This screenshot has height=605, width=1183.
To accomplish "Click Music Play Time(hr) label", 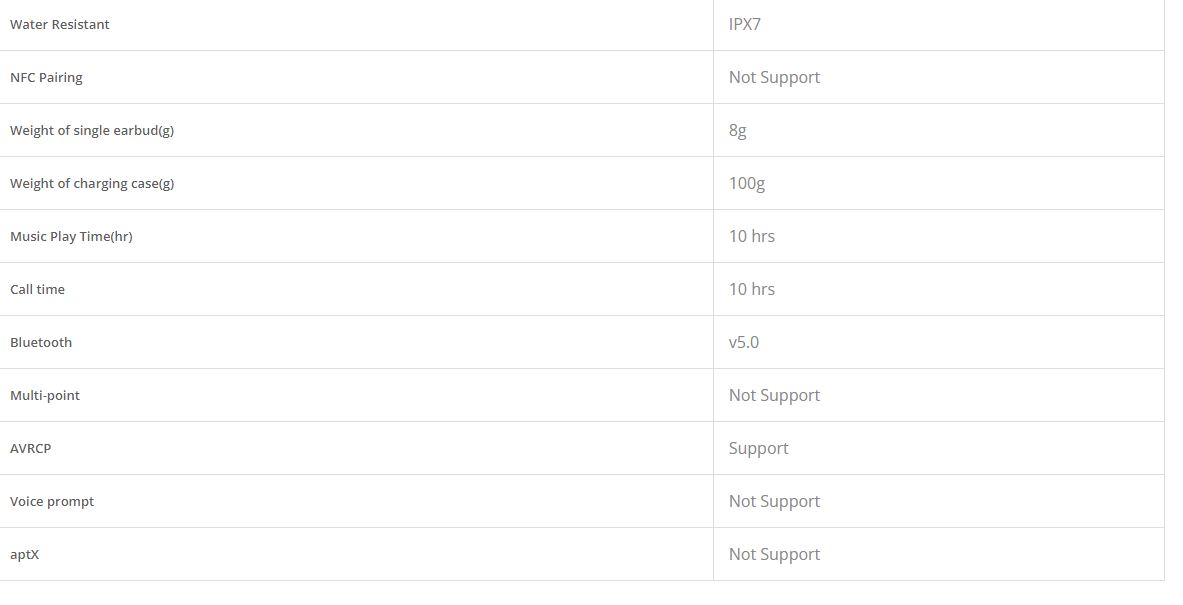I will 71,236.
